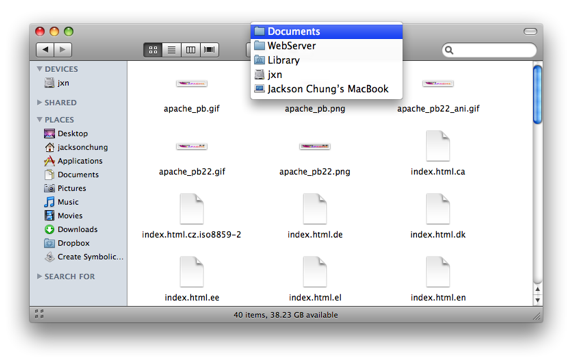Switch to list view
The image size is (580, 363).
172,50
